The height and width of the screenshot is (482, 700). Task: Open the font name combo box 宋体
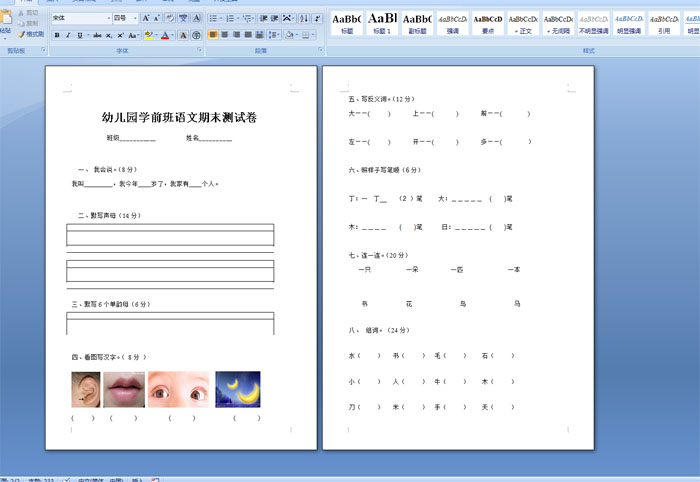[x=81, y=18]
